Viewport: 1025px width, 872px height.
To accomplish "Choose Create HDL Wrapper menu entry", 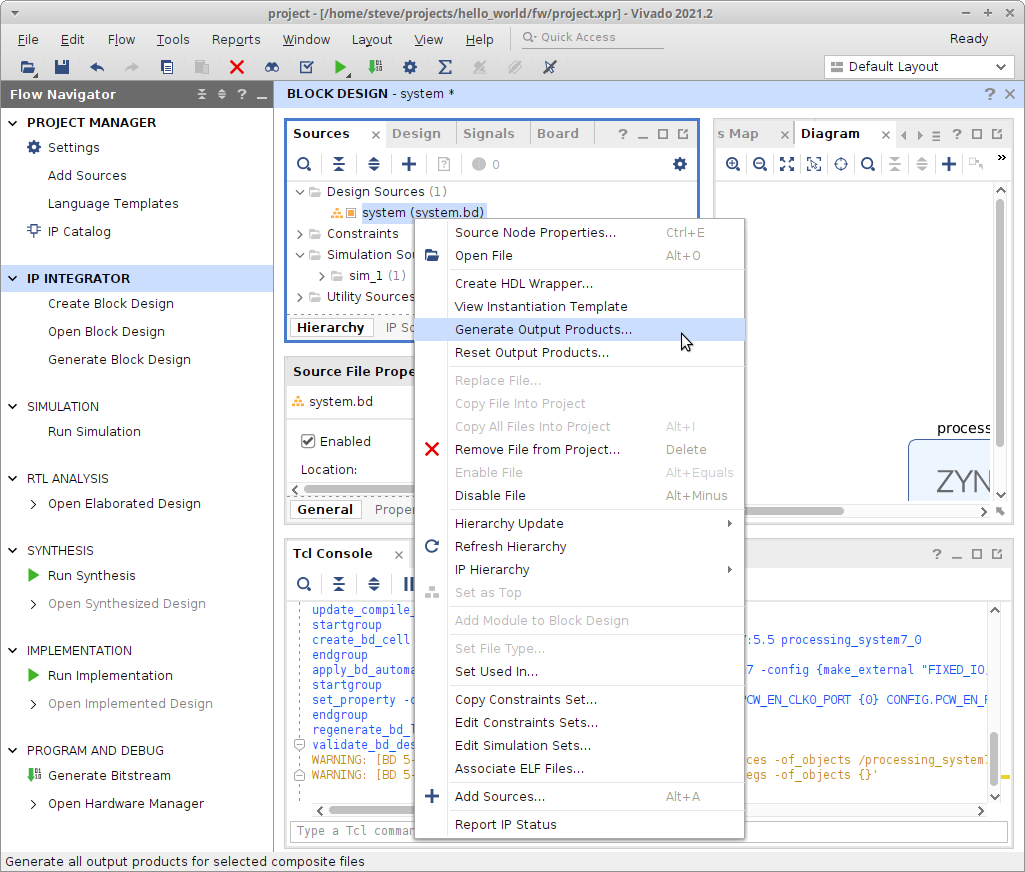I will point(523,283).
